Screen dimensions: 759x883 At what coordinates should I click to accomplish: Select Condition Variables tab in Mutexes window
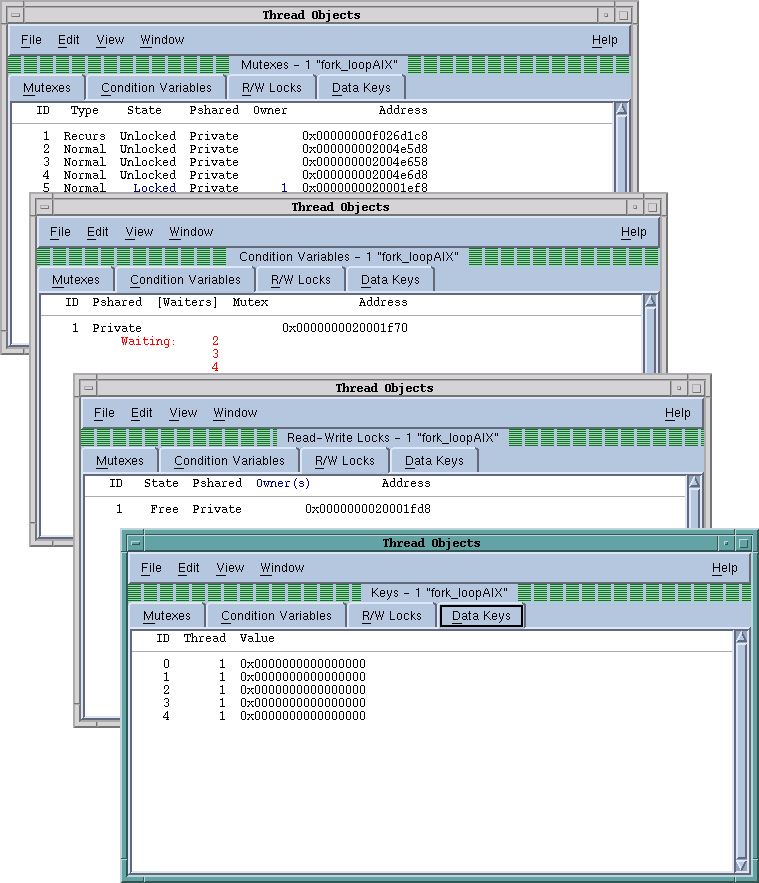pyautogui.click(x=156, y=88)
